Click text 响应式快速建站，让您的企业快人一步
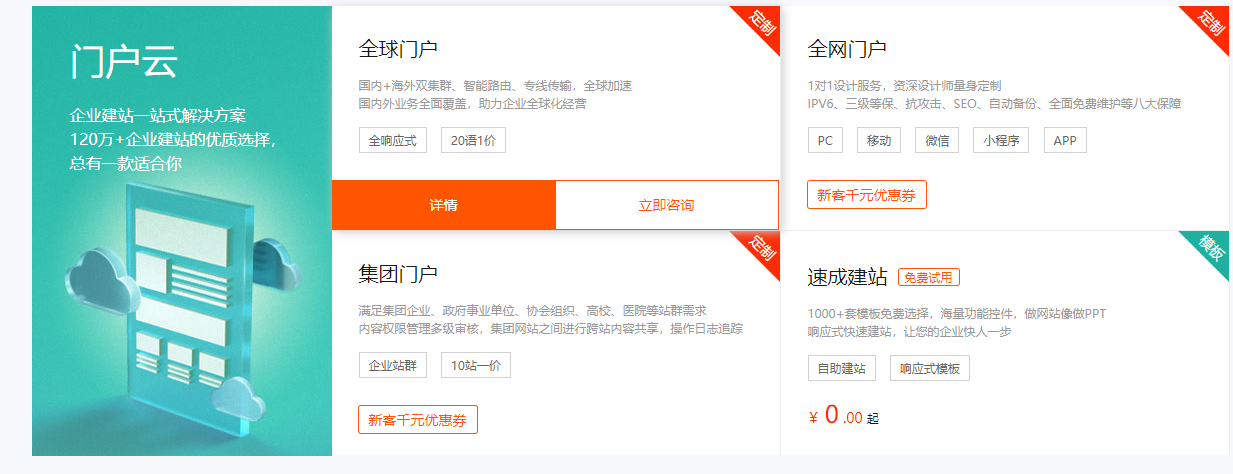 coord(909,331)
